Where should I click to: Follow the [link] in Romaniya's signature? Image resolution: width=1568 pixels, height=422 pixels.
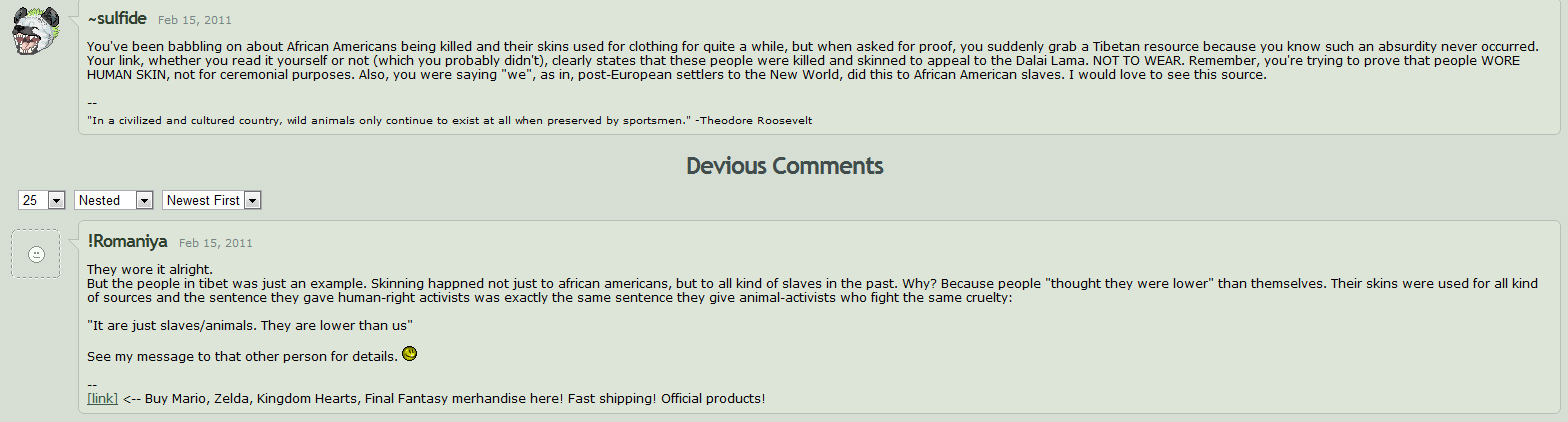tap(102, 398)
